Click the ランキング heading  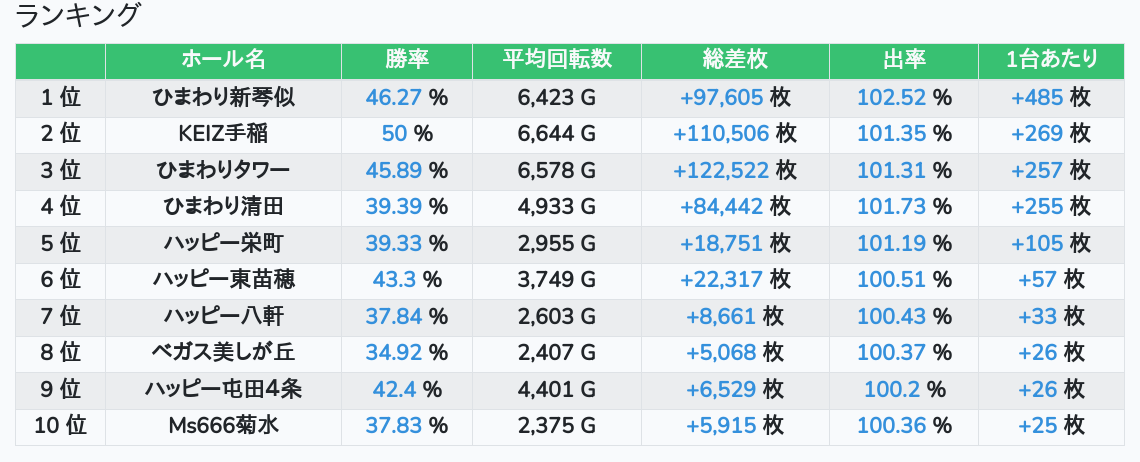(x=79, y=16)
